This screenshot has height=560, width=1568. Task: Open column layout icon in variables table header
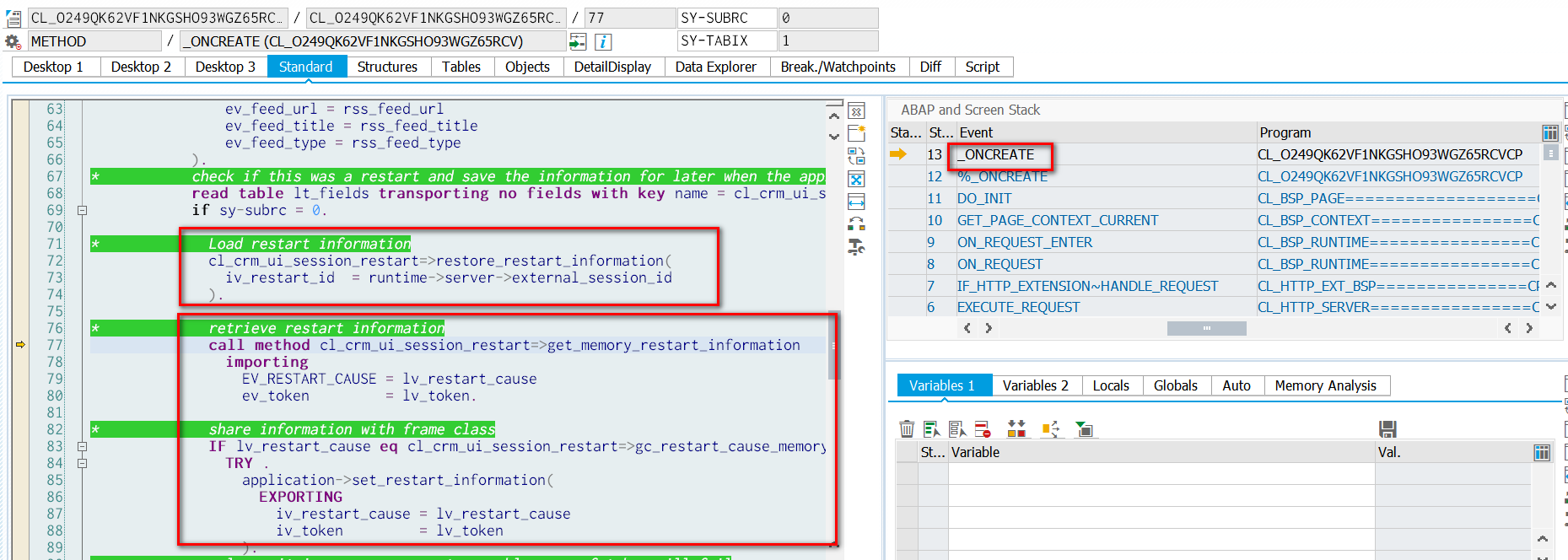(1542, 453)
